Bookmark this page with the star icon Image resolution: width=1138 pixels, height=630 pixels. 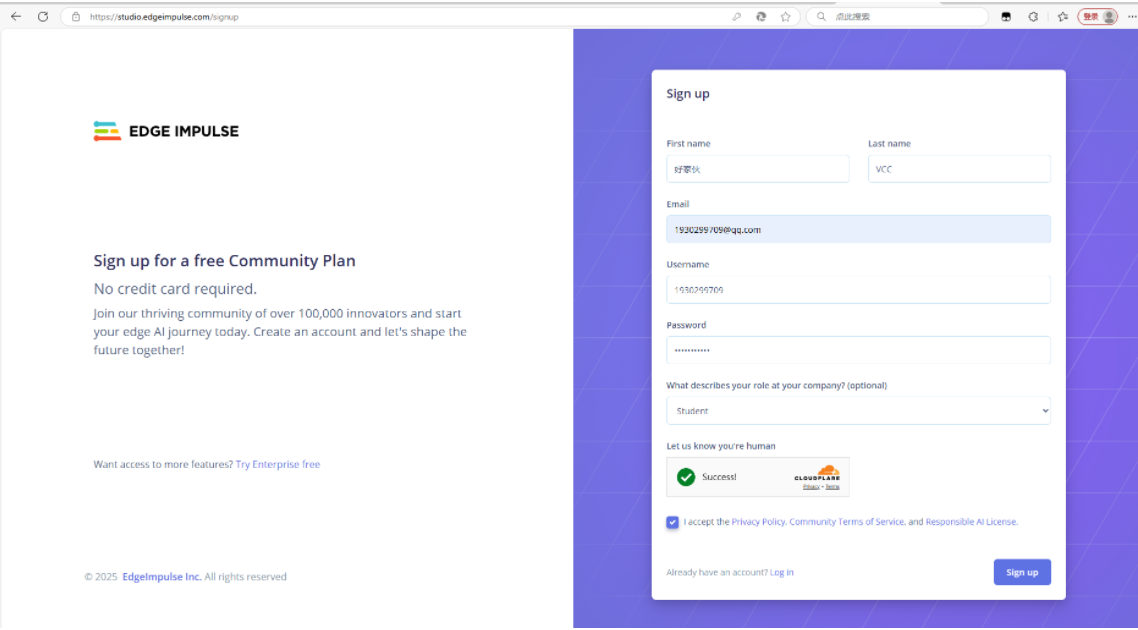785,16
